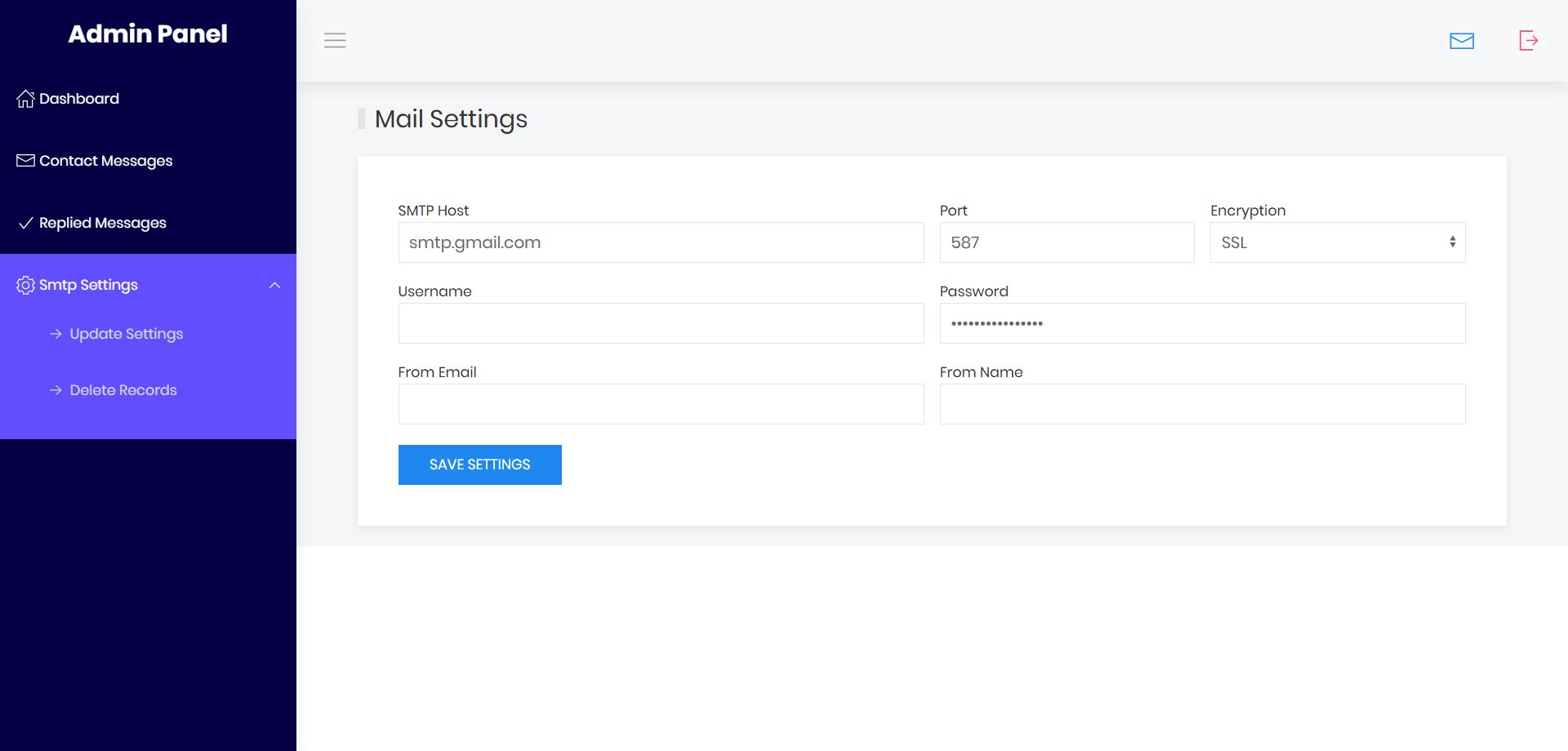The width and height of the screenshot is (1568, 751).
Task: Click the arrow icon beside Update Settings
Action: click(x=56, y=334)
